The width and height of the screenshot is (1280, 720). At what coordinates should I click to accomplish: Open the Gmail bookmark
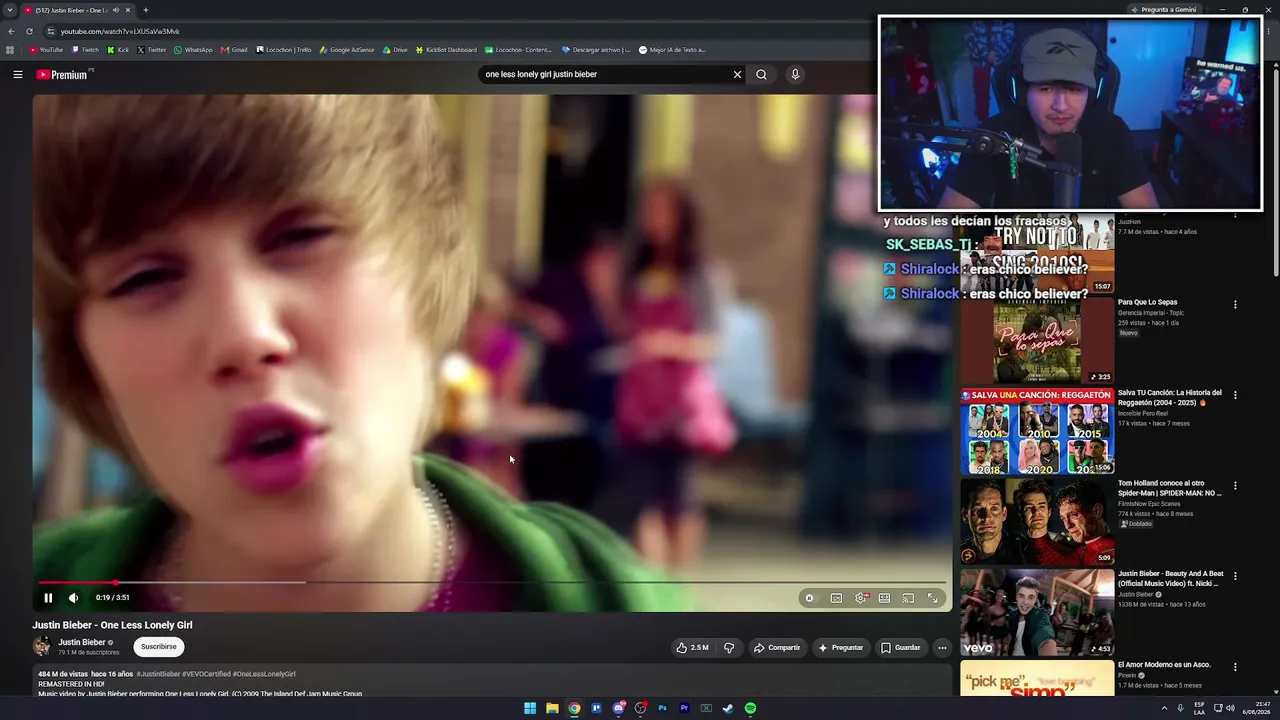pyautogui.click(x=234, y=49)
